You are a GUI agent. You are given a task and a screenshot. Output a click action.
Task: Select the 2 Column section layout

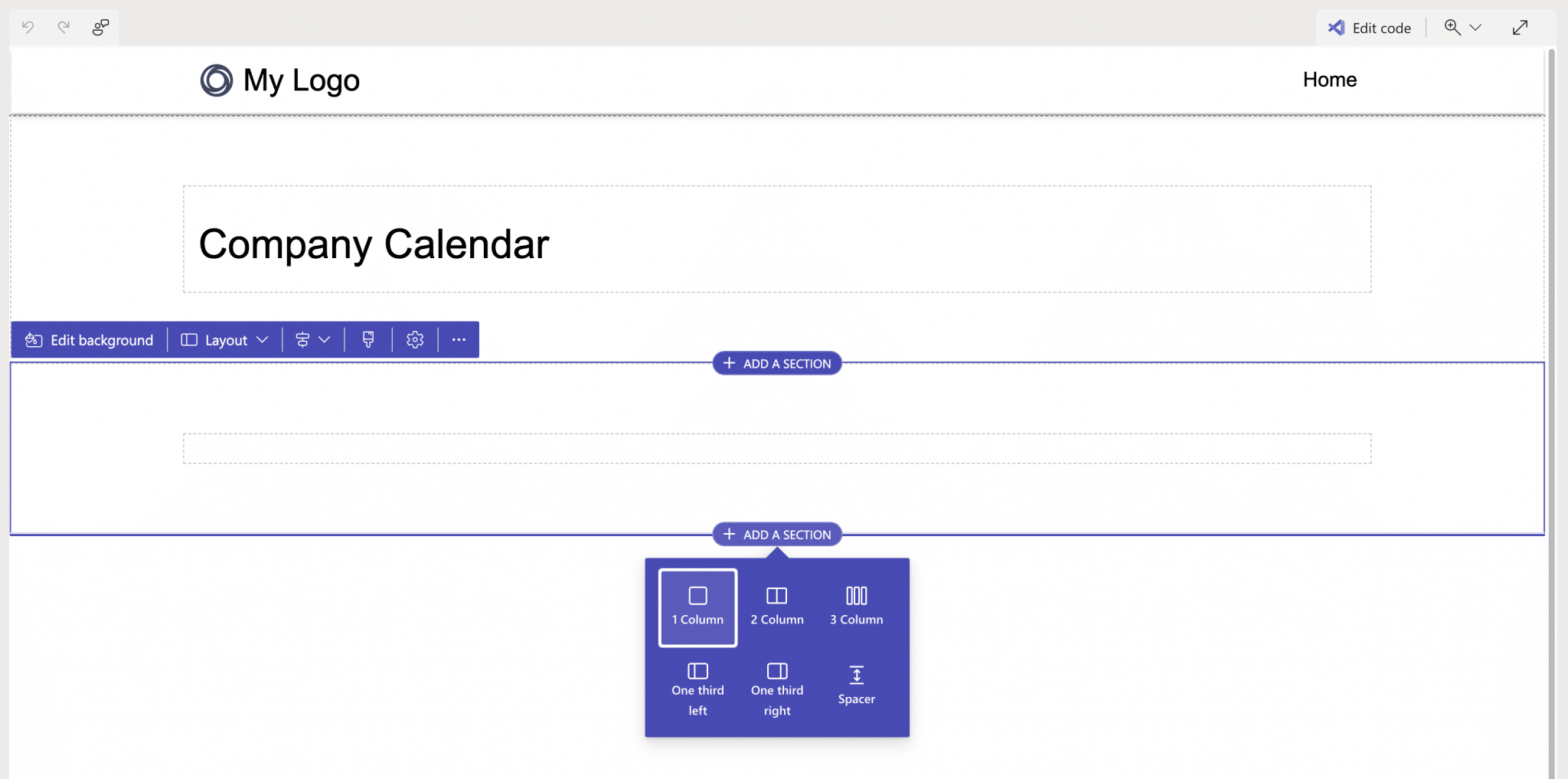coord(776,607)
